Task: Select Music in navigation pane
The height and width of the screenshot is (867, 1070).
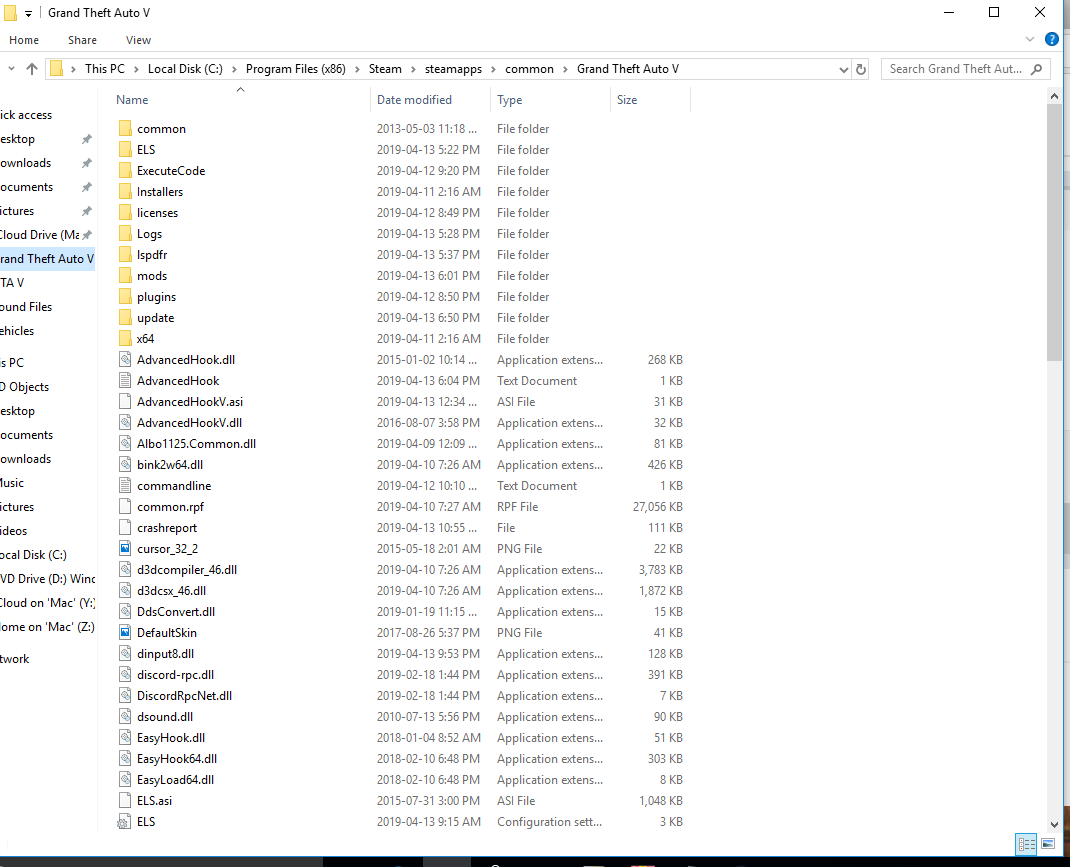Action: [12, 483]
